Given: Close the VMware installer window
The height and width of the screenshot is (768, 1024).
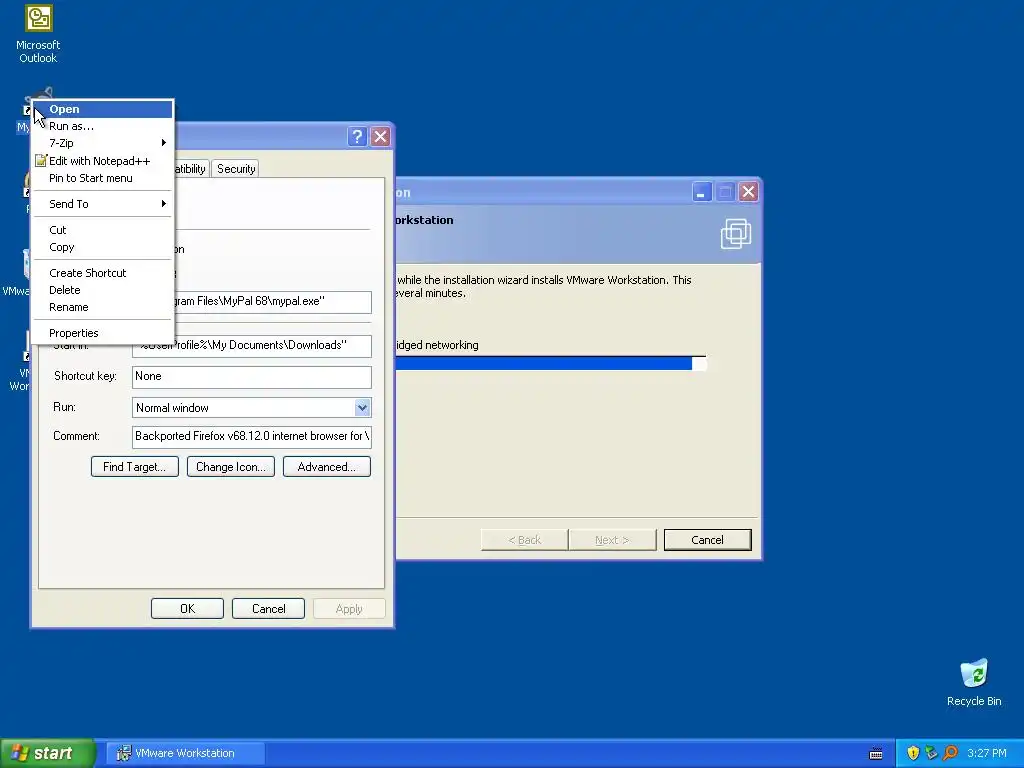Looking at the screenshot, I should [x=748, y=192].
